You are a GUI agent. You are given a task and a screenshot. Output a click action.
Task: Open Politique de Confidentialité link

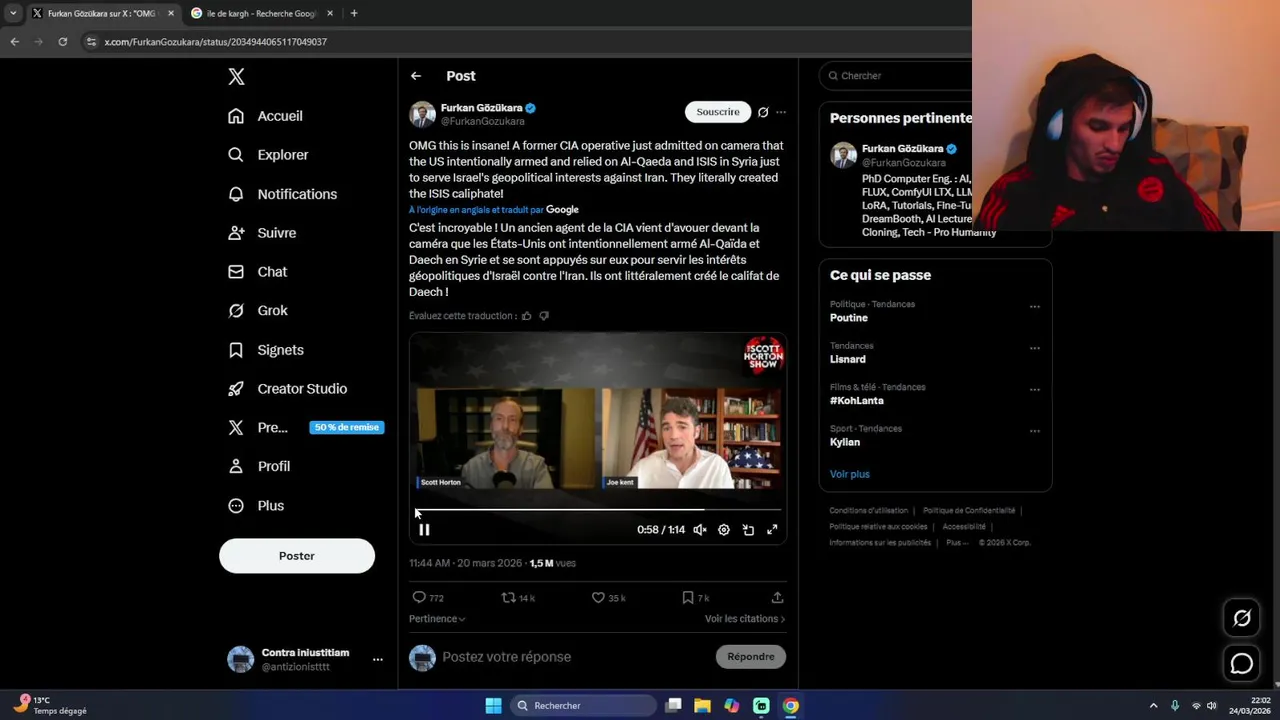969,511
